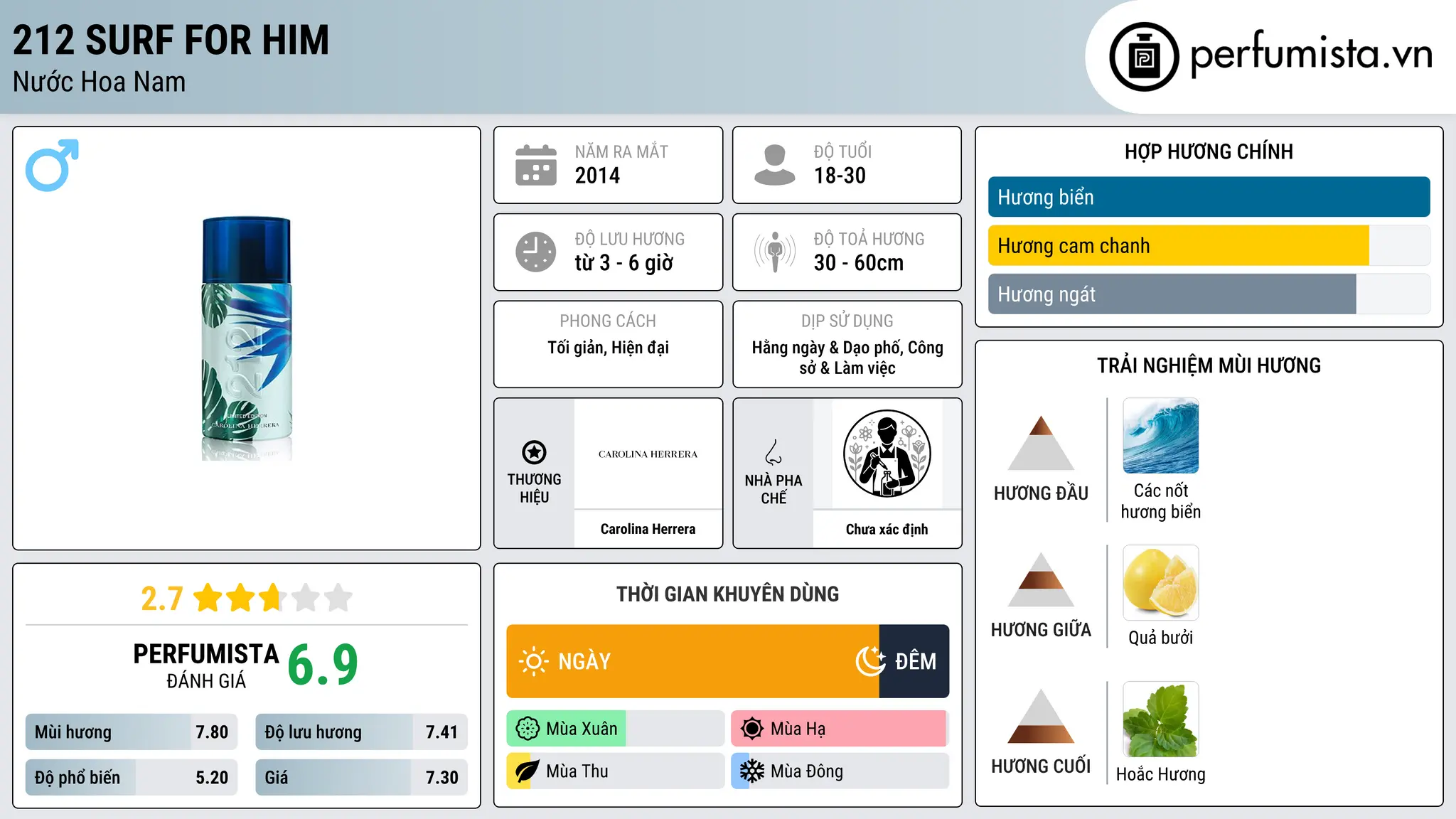1456x819 pixels.
Task: Click the Ngày daytime usage bar
Action: point(693,661)
